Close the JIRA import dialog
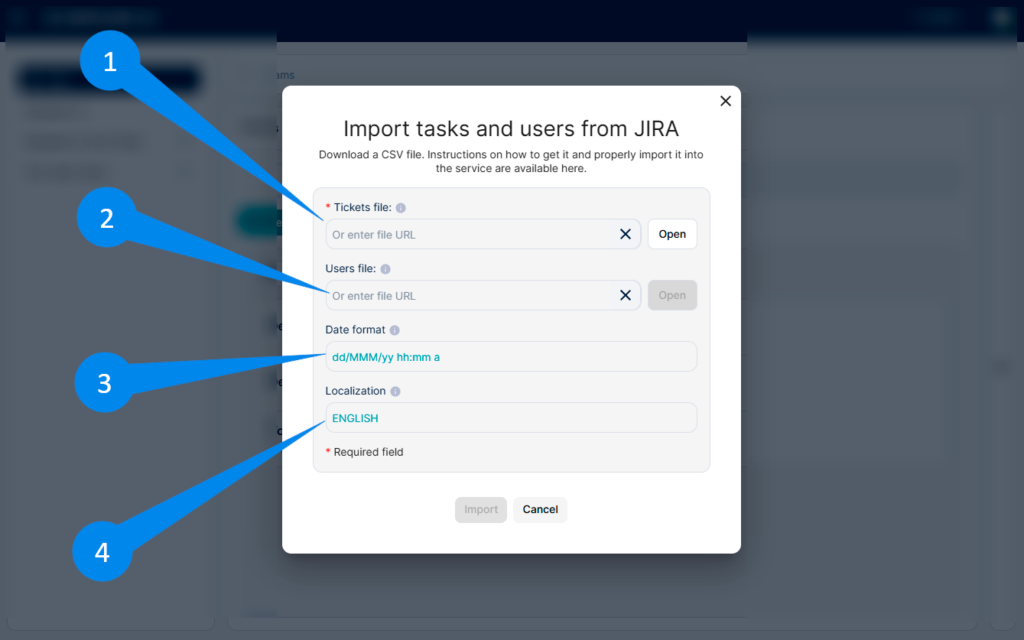Viewport: 1024px width, 640px height. click(x=725, y=101)
